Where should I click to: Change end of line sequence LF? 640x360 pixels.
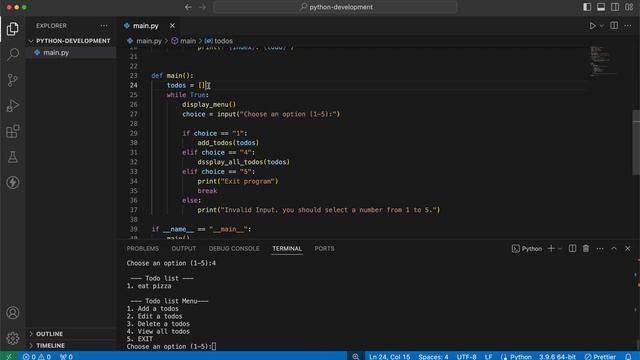(488, 356)
